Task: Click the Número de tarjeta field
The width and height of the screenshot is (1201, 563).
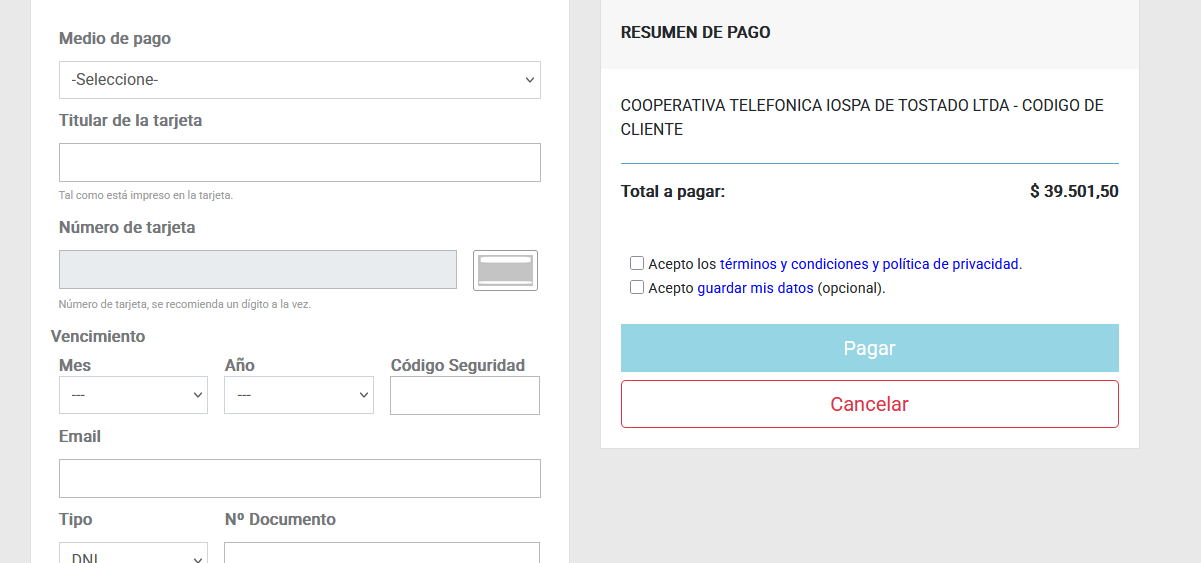Action: coord(257,270)
